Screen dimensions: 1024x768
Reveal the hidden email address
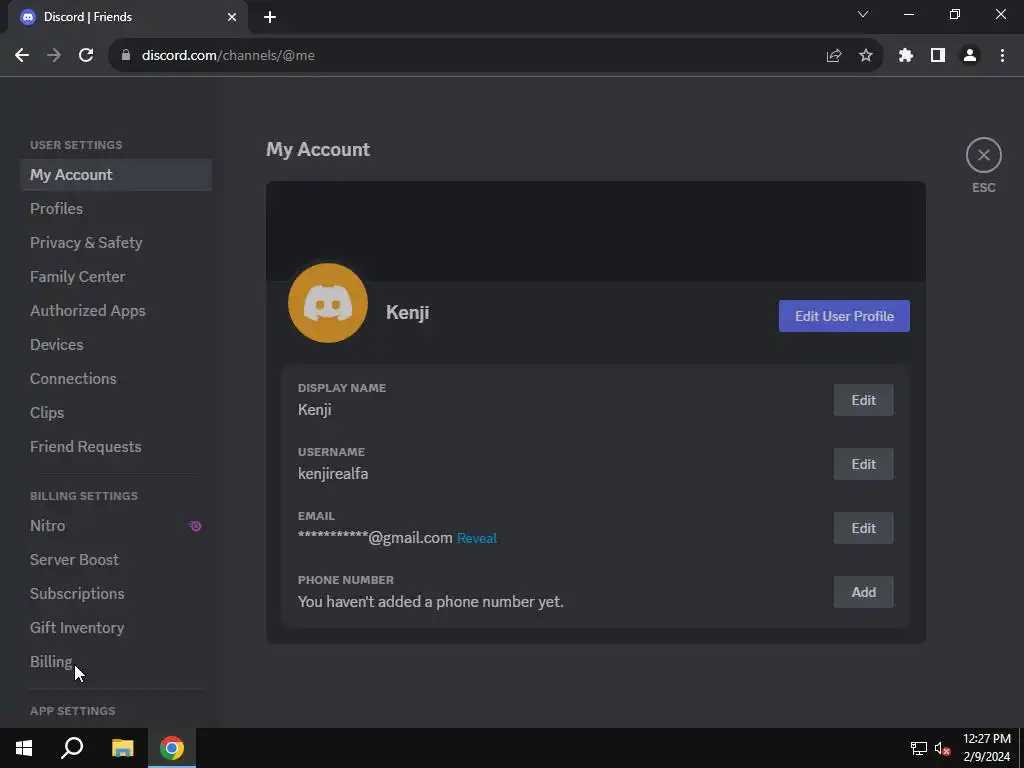[x=477, y=538]
